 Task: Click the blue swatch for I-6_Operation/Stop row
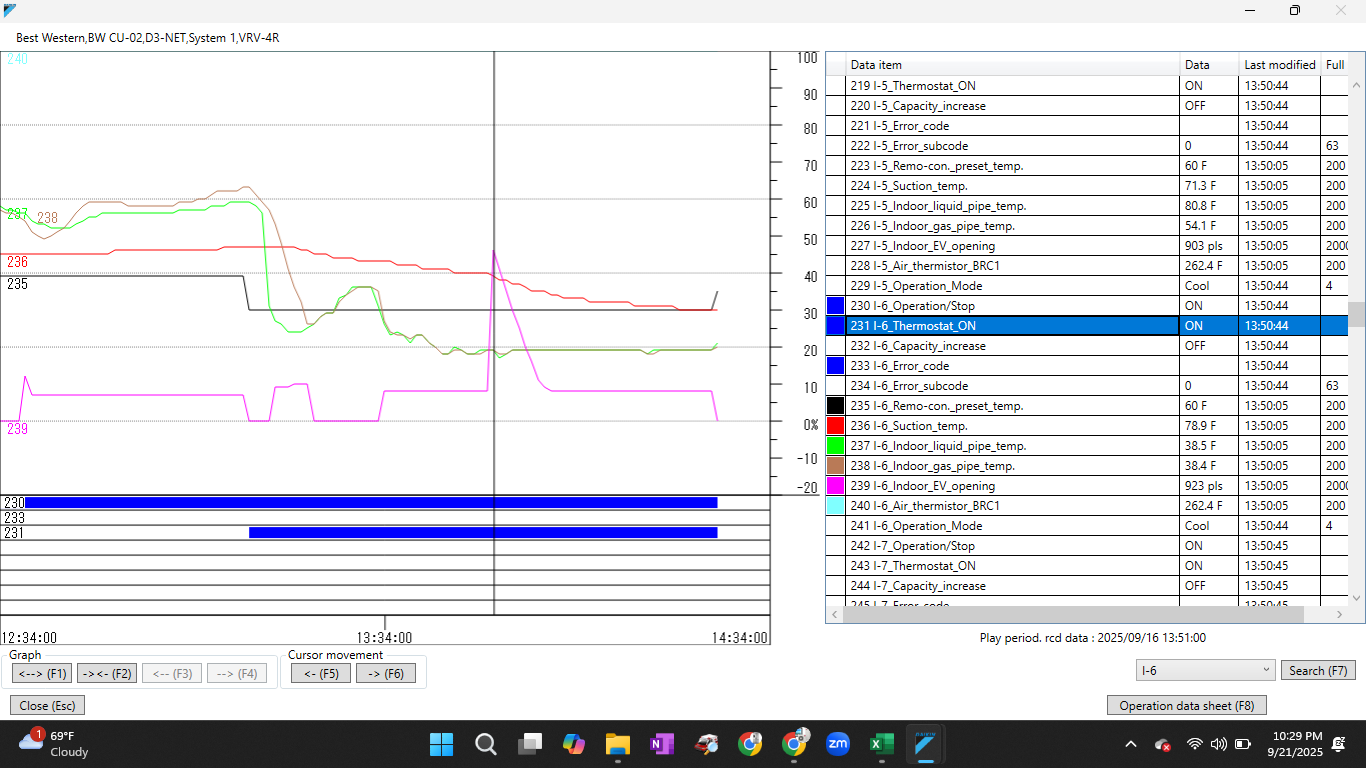tap(836, 305)
